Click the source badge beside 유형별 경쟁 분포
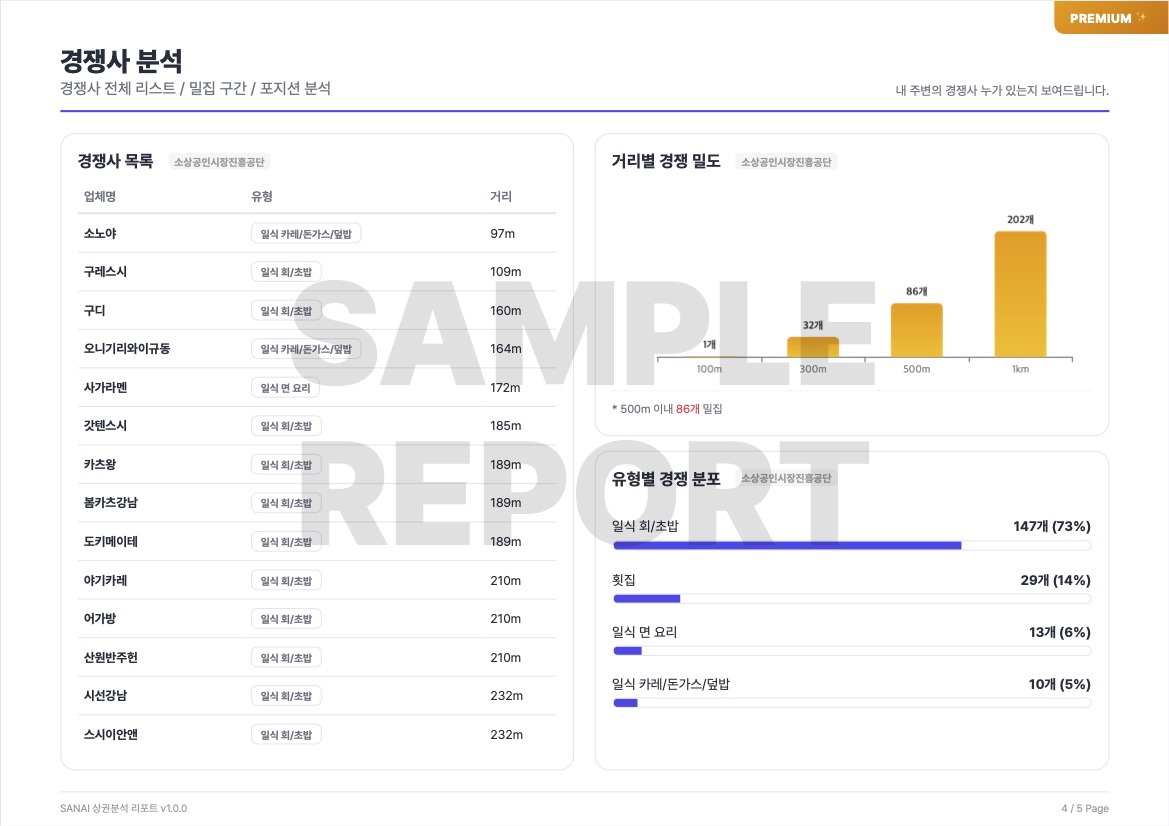 786,479
